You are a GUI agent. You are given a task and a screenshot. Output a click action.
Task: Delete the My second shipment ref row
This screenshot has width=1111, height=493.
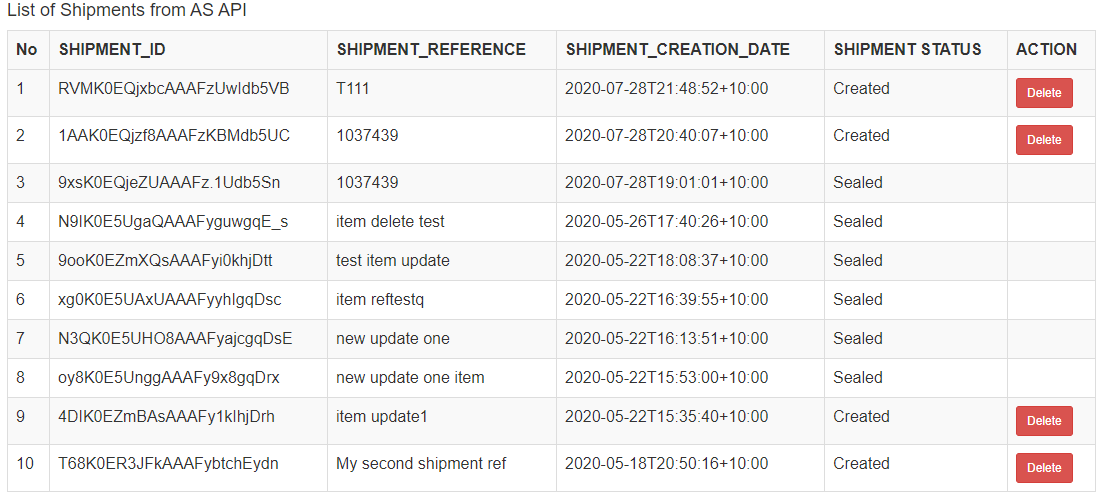[1044, 468]
